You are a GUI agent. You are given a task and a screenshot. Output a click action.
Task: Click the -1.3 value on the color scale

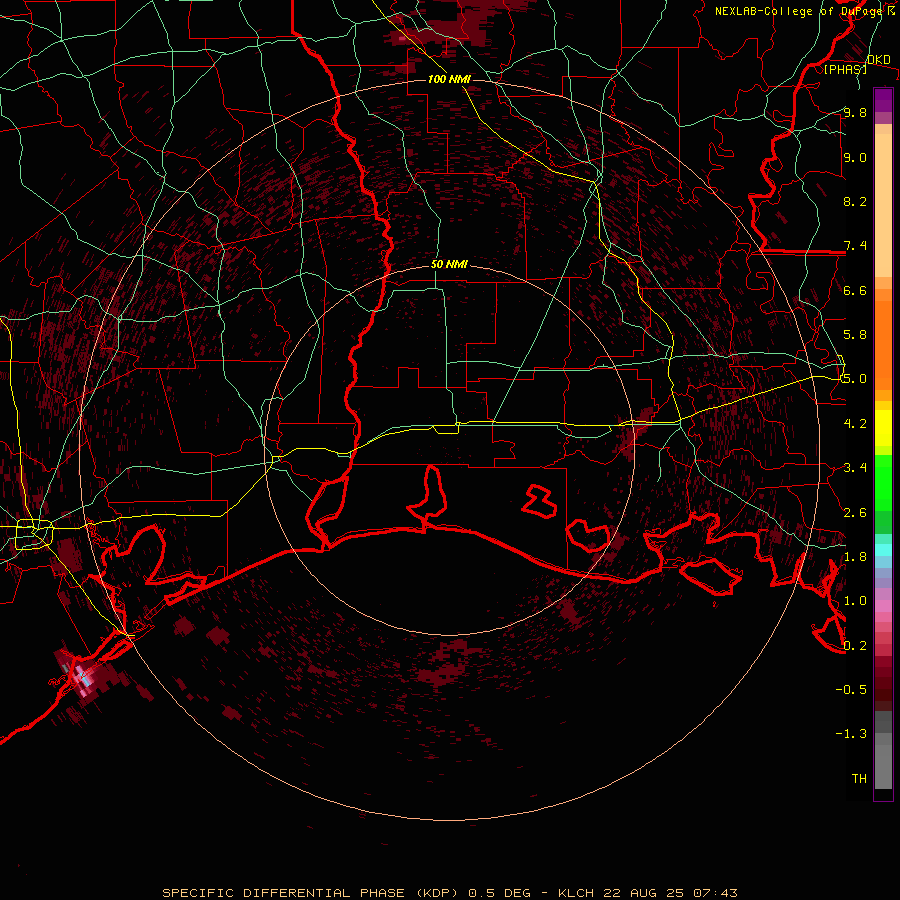(x=851, y=734)
